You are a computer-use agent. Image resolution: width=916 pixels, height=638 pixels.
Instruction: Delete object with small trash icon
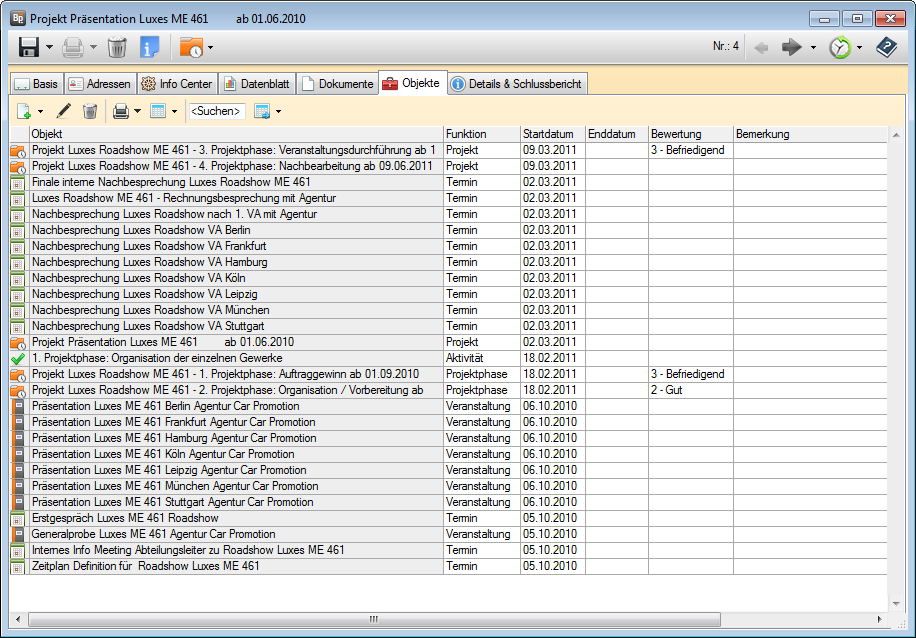[x=90, y=111]
